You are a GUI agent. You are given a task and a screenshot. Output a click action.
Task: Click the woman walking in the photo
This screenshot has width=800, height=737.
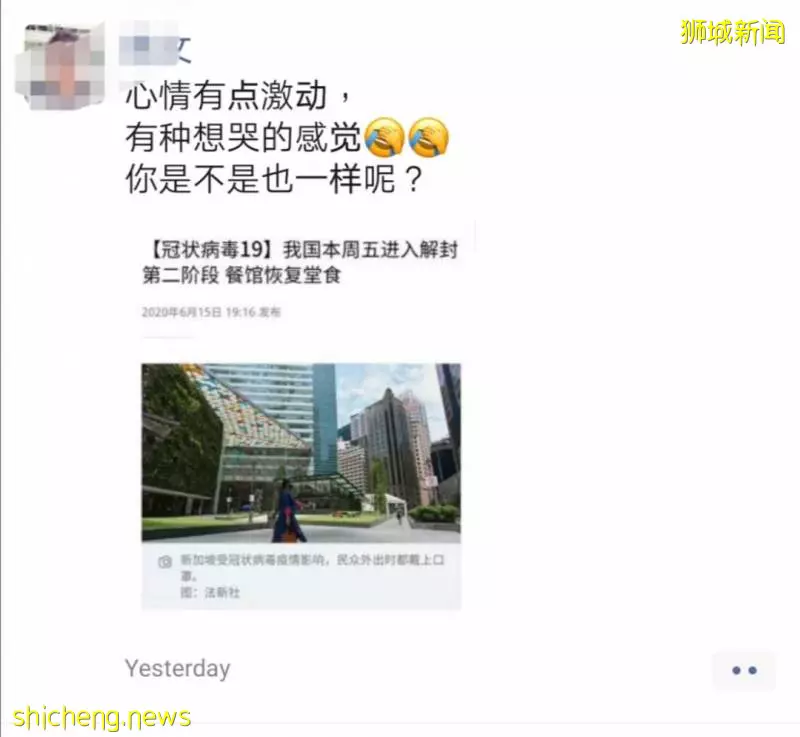[x=289, y=510]
